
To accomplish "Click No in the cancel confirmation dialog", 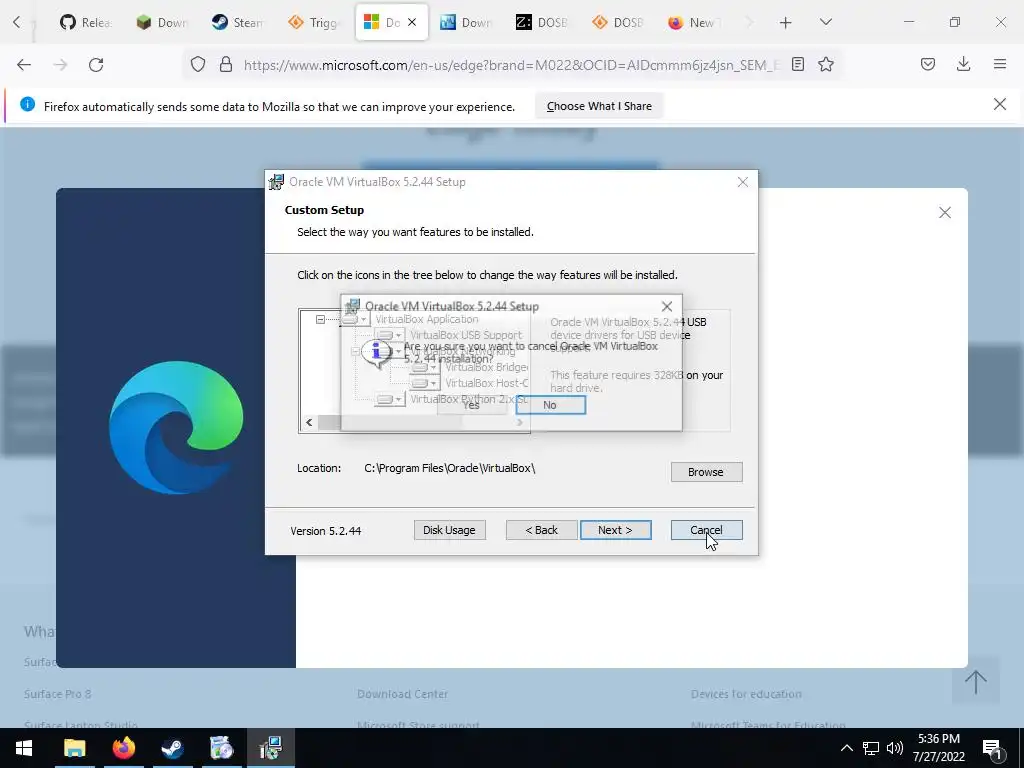I will click(x=550, y=405).
